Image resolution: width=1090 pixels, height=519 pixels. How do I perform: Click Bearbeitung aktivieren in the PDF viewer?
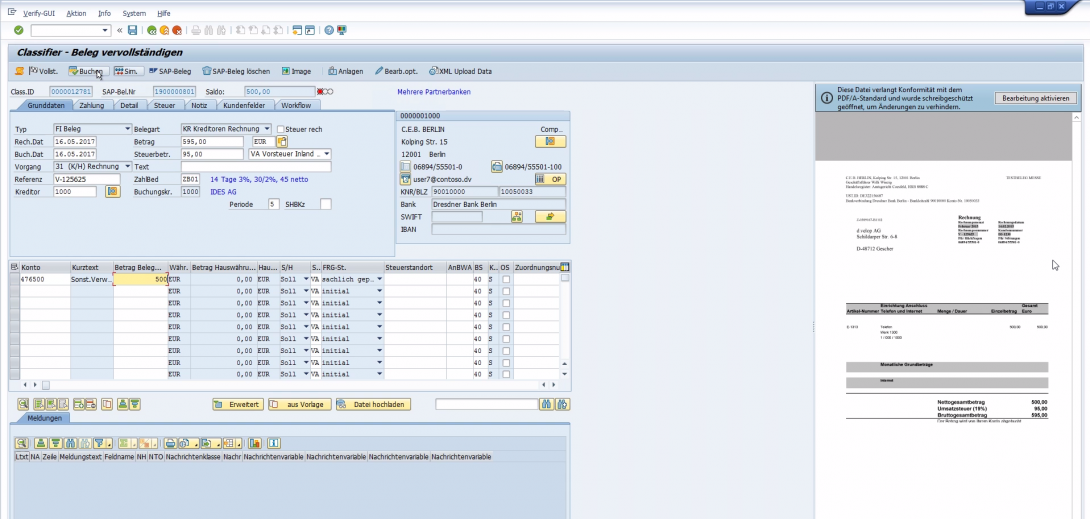[x=1035, y=99]
